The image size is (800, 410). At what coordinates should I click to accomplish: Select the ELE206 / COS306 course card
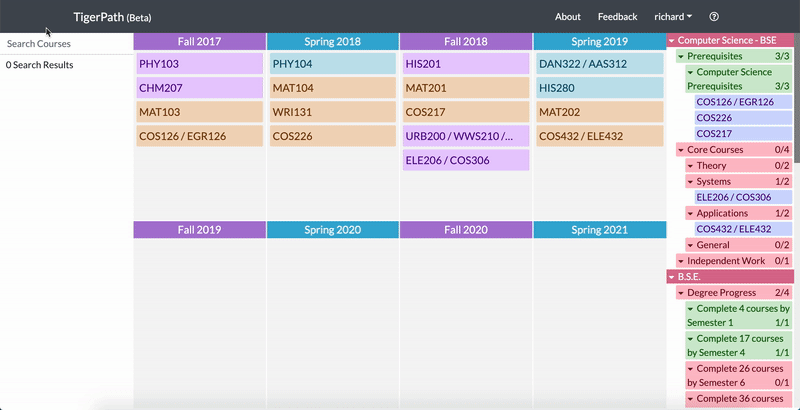tap(465, 160)
